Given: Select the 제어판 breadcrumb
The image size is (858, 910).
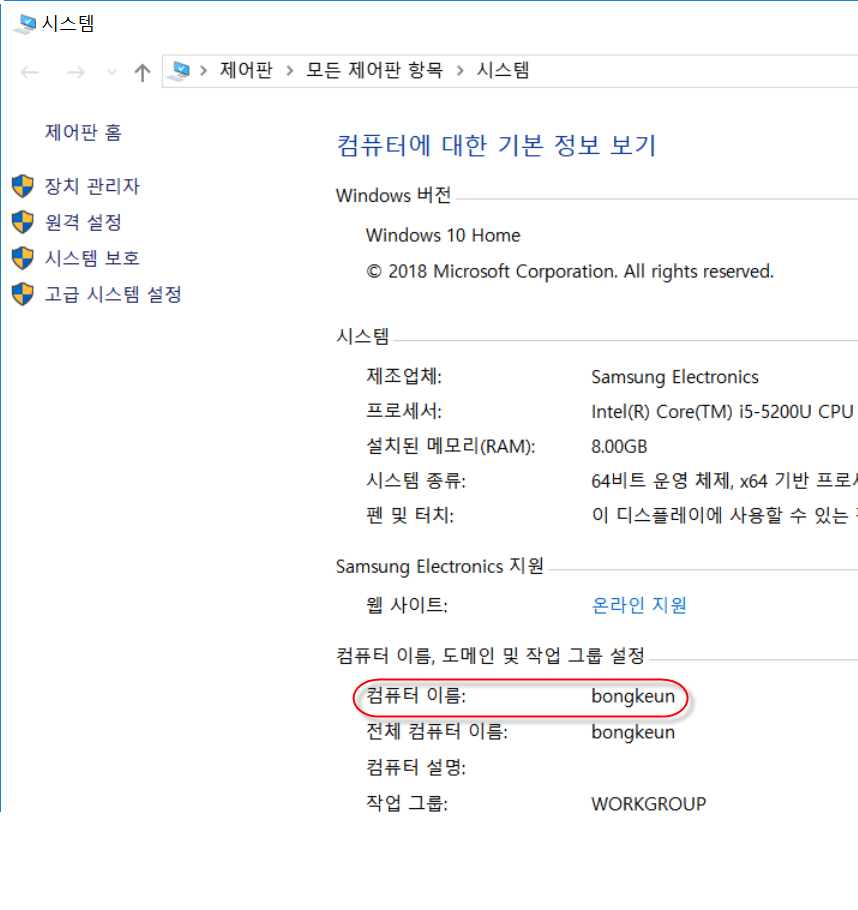Looking at the screenshot, I should coord(246,70).
